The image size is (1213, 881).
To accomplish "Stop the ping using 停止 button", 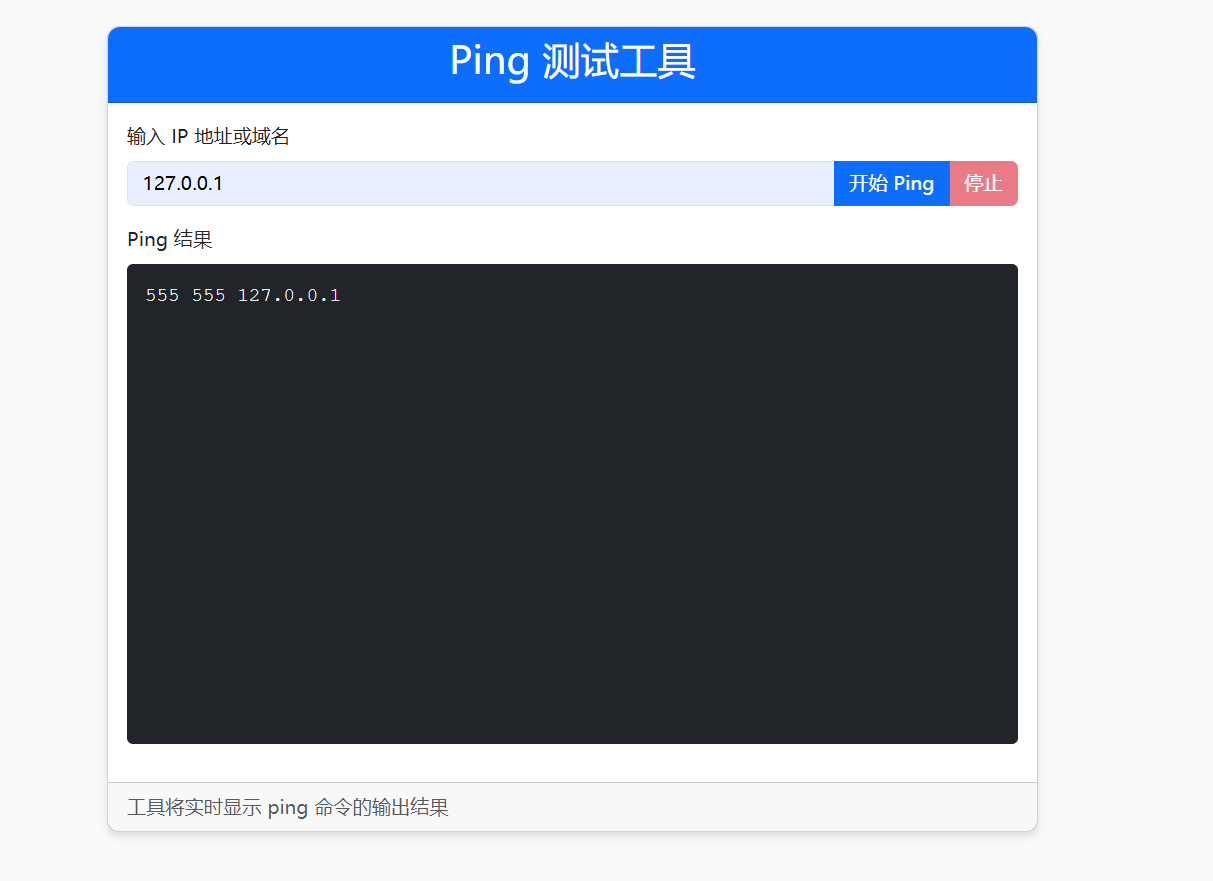I will coord(983,184).
